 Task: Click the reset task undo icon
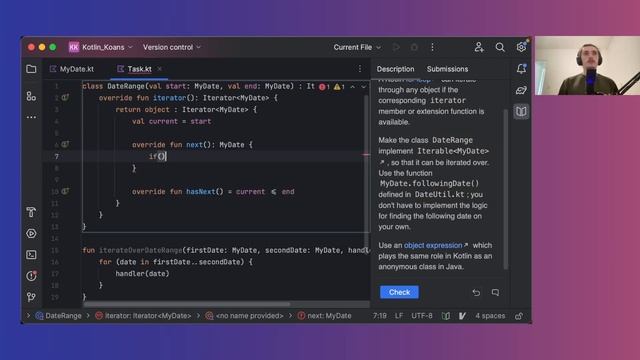[x=476, y=293]
